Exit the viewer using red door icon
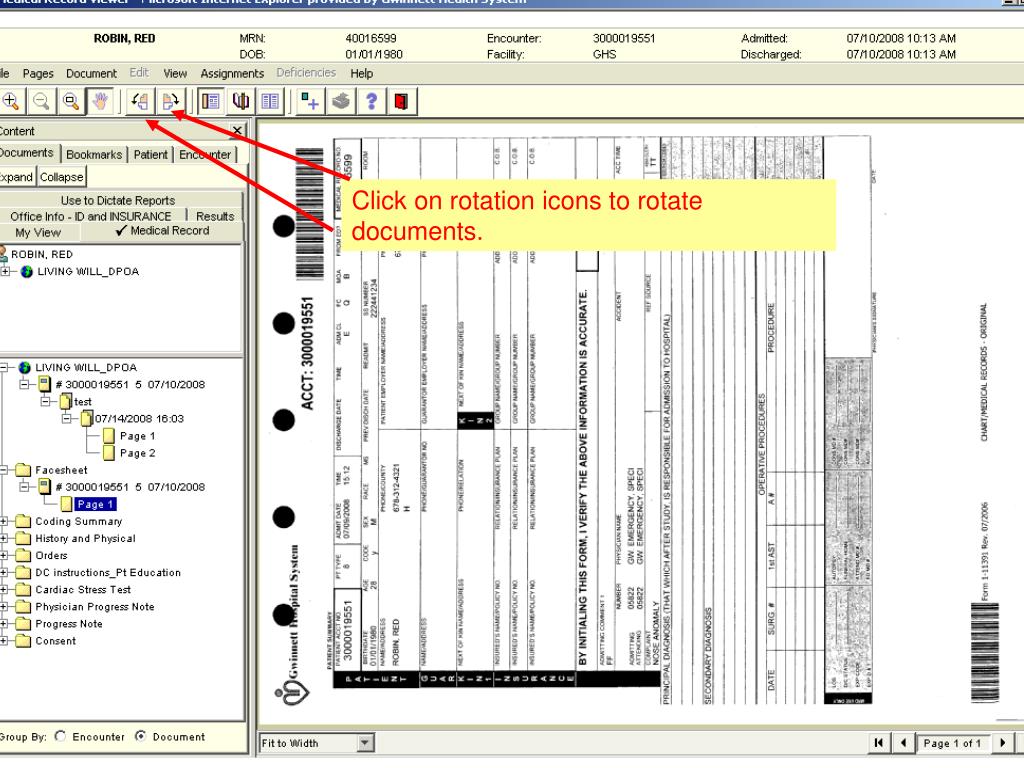 tap(401, 101)
